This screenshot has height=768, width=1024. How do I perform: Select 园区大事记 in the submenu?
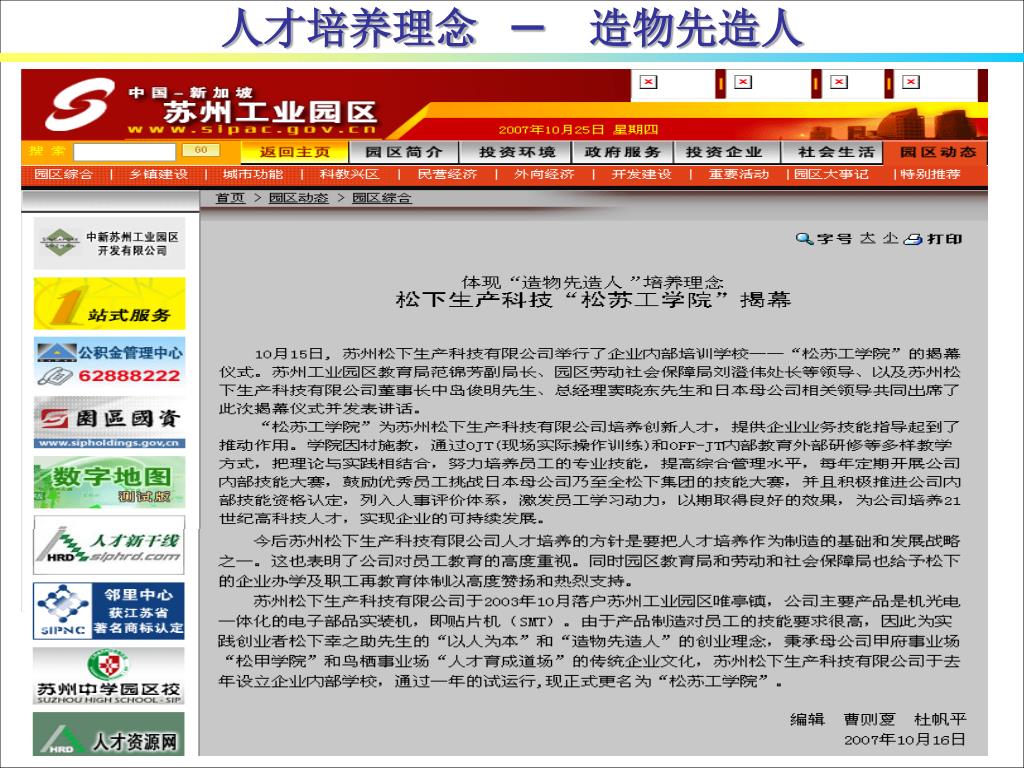coord(831,174)
